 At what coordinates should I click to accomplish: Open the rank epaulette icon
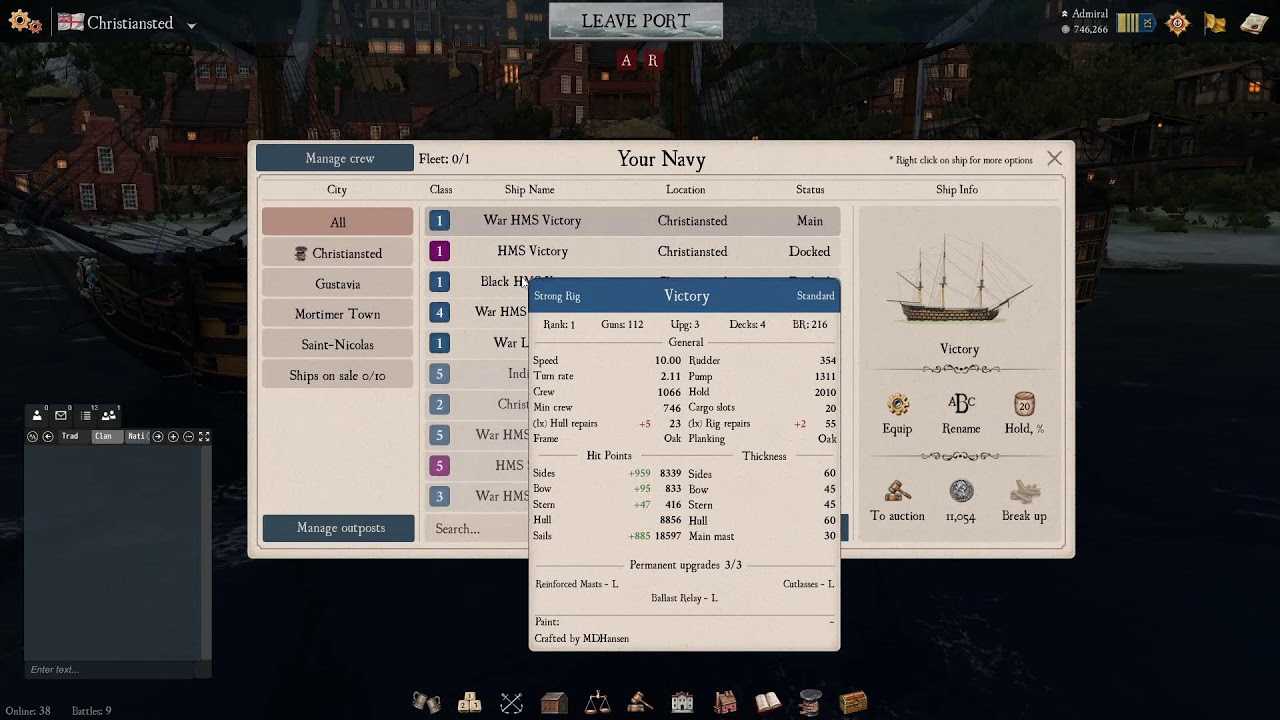pyautogui.click(x=1136, y=22)
